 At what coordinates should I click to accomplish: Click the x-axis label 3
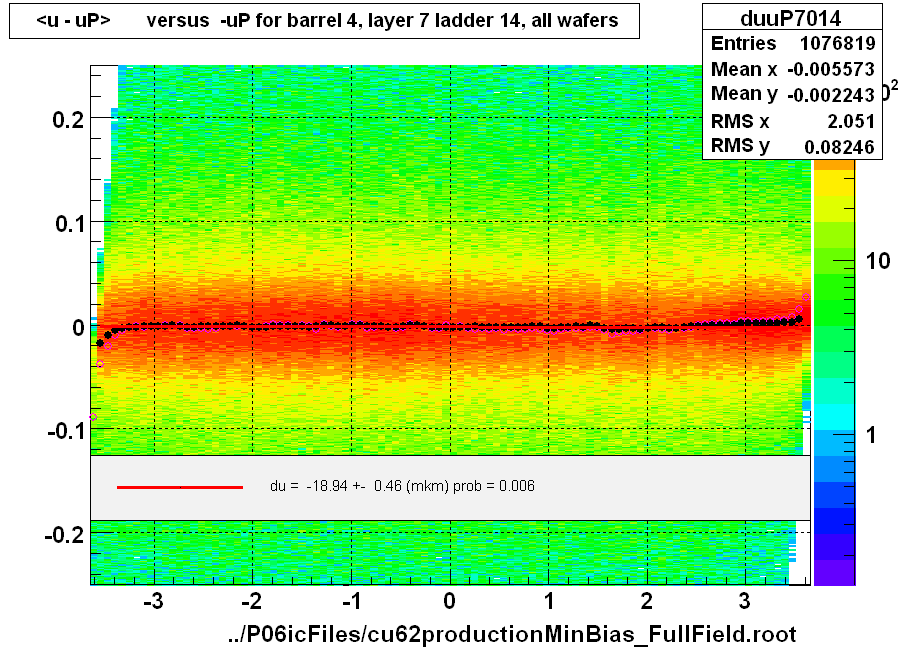coord(744,601)
